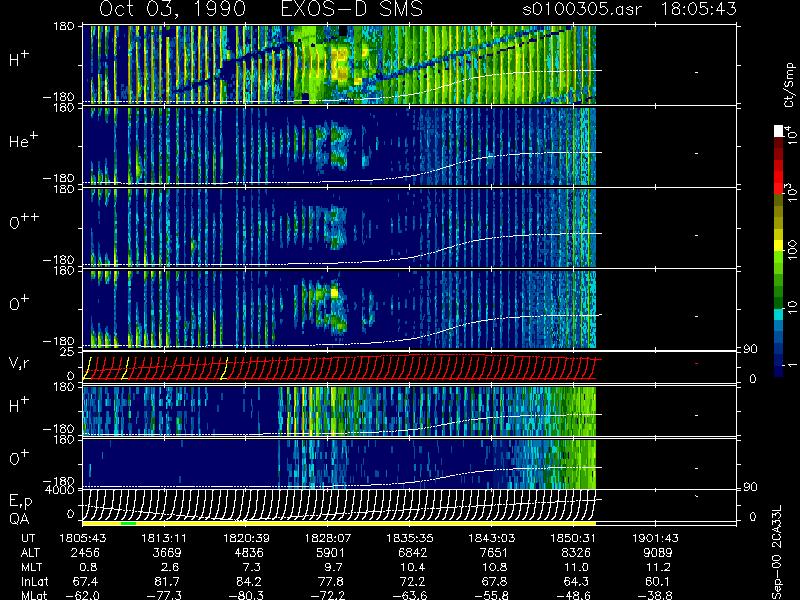Click the 'E,p' panel label
800x600 pixels.
[21, 502]
